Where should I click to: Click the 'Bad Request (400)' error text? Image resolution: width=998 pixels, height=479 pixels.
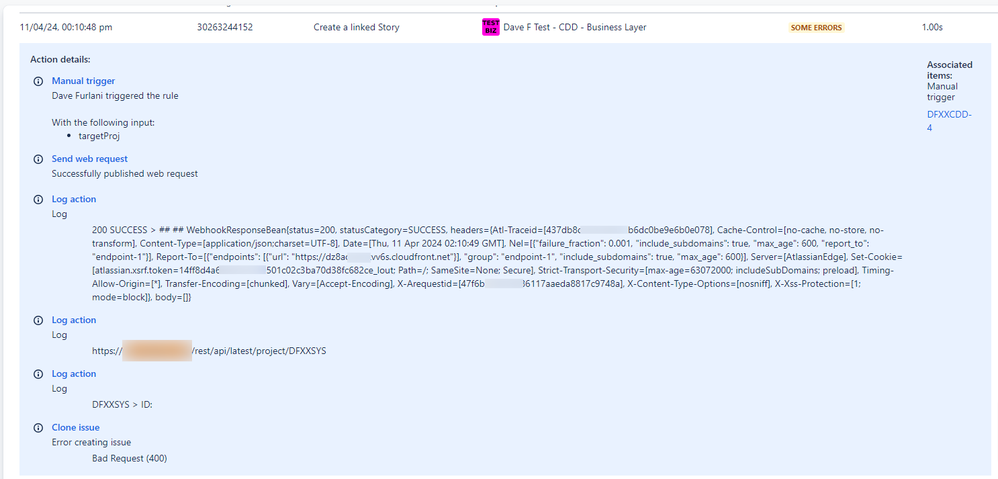(x=130, y=458)
